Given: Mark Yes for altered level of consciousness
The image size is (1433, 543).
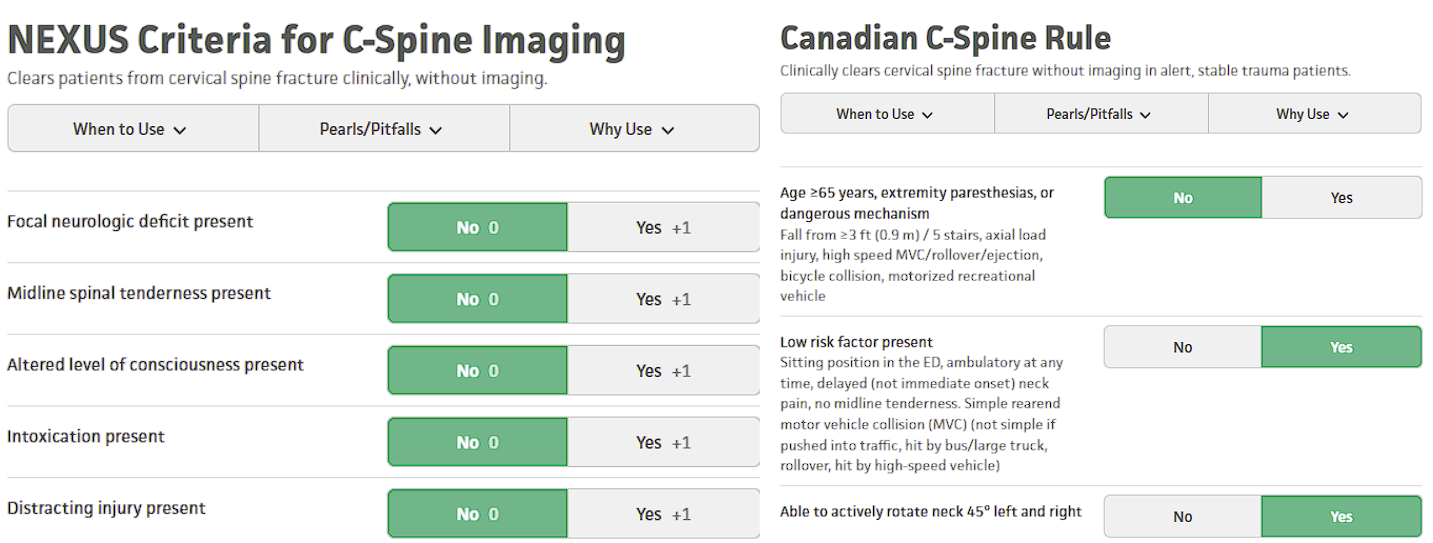Looking at the screenshot, I should [x=663, y=371].
